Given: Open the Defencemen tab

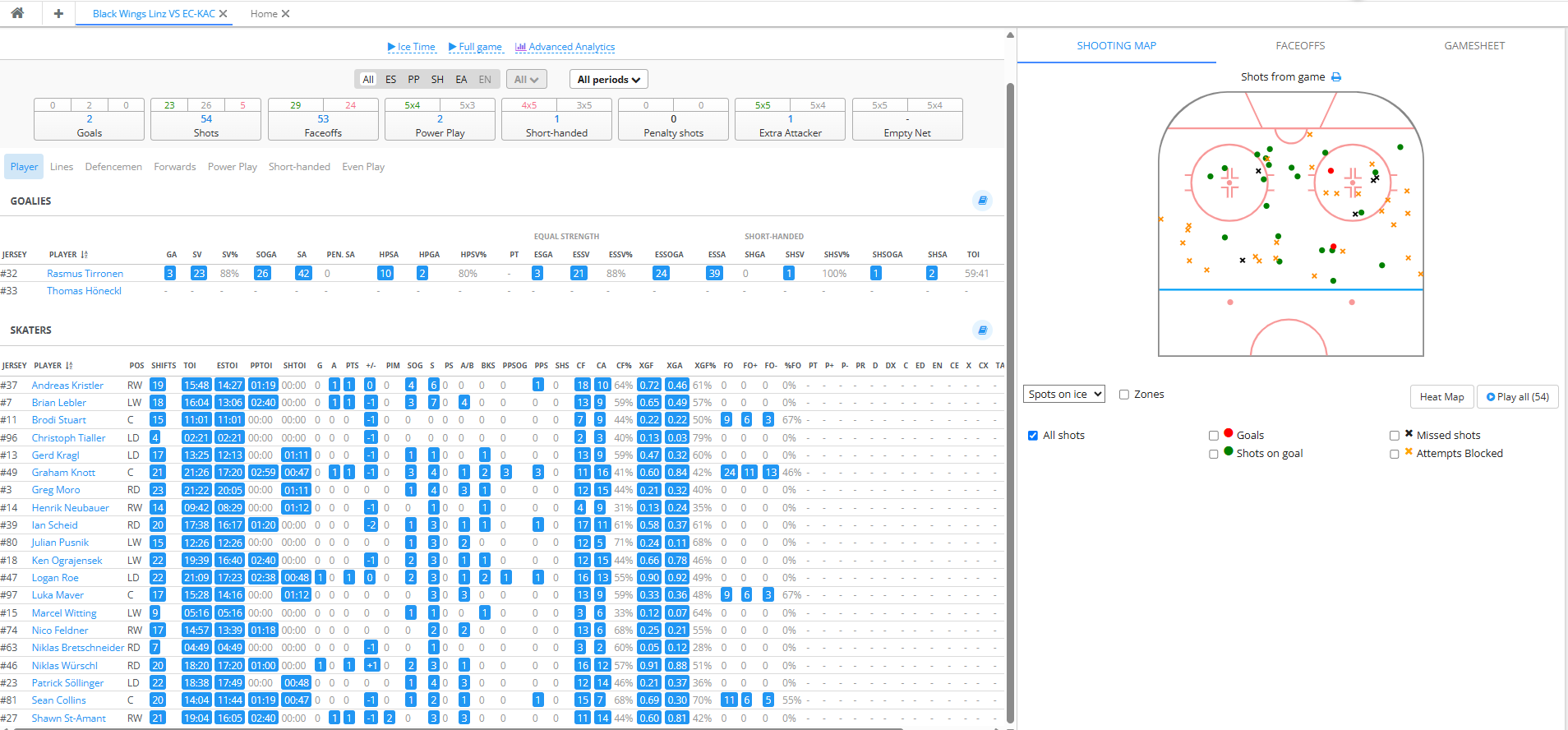Looking at the screenshot, I should pos(113,167).
